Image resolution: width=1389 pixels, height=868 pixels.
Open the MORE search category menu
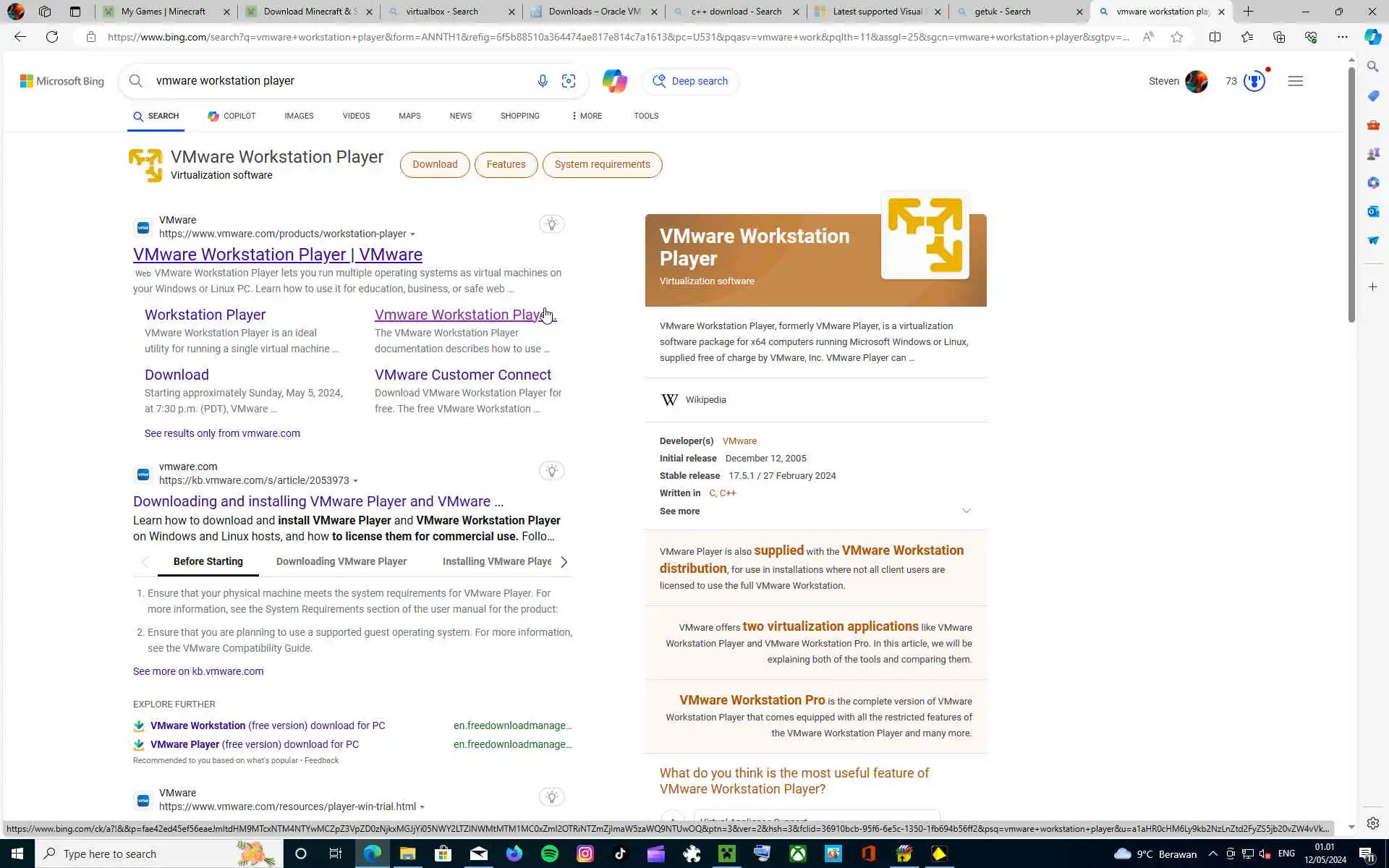pyautogui.click(x=586, y=116)
